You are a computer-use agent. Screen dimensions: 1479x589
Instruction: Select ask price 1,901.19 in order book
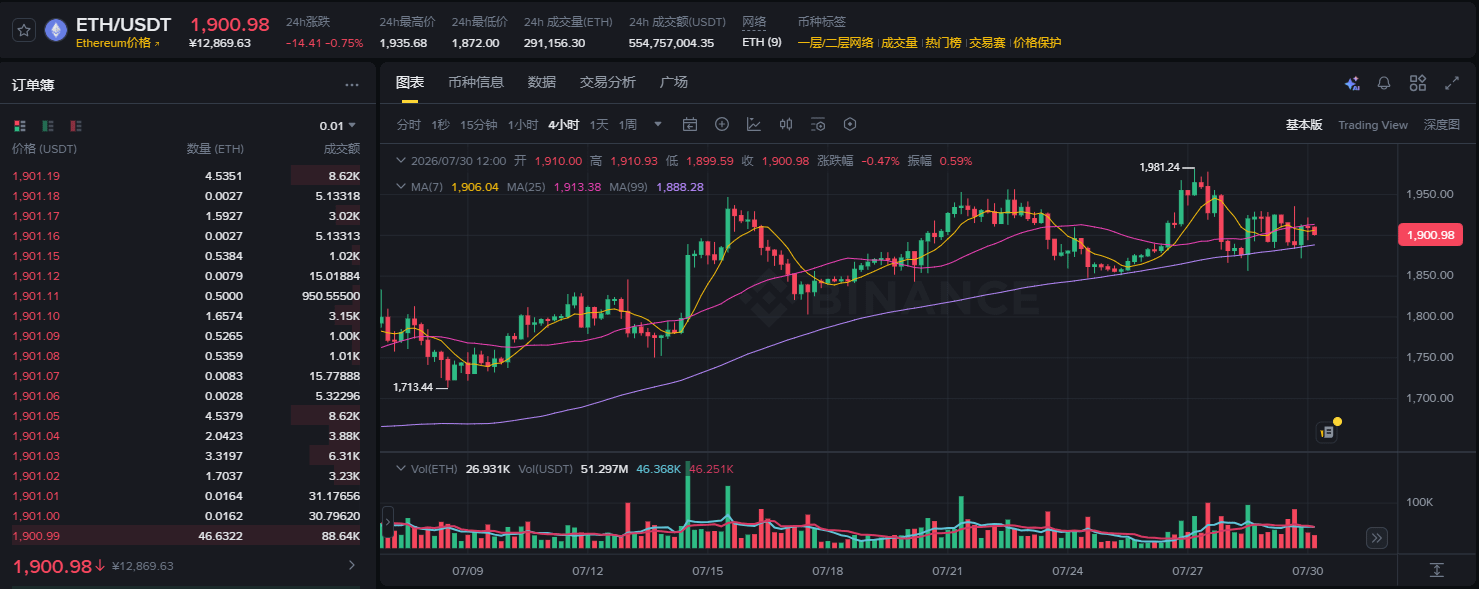coord(36,176)
